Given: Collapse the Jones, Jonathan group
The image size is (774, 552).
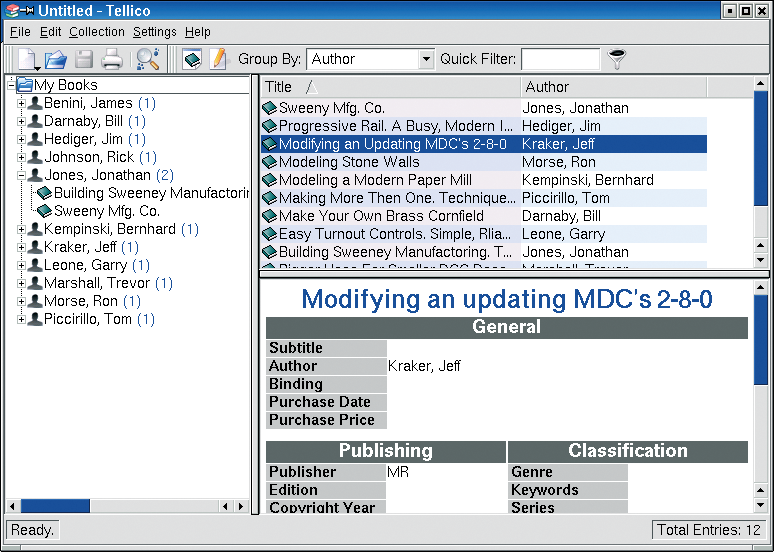Looking at the screenshot, I should click(x=21, y=175).
